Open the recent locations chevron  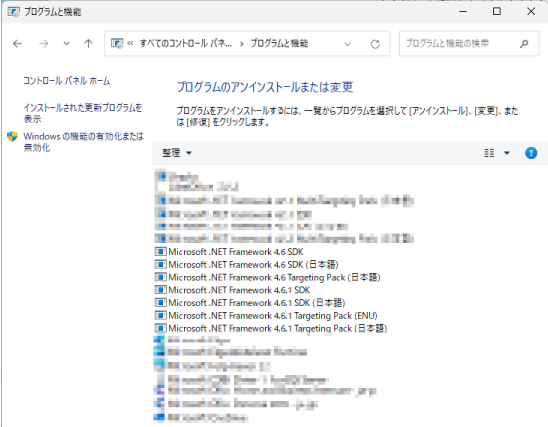pyautogui.click(x=66, y=44)
